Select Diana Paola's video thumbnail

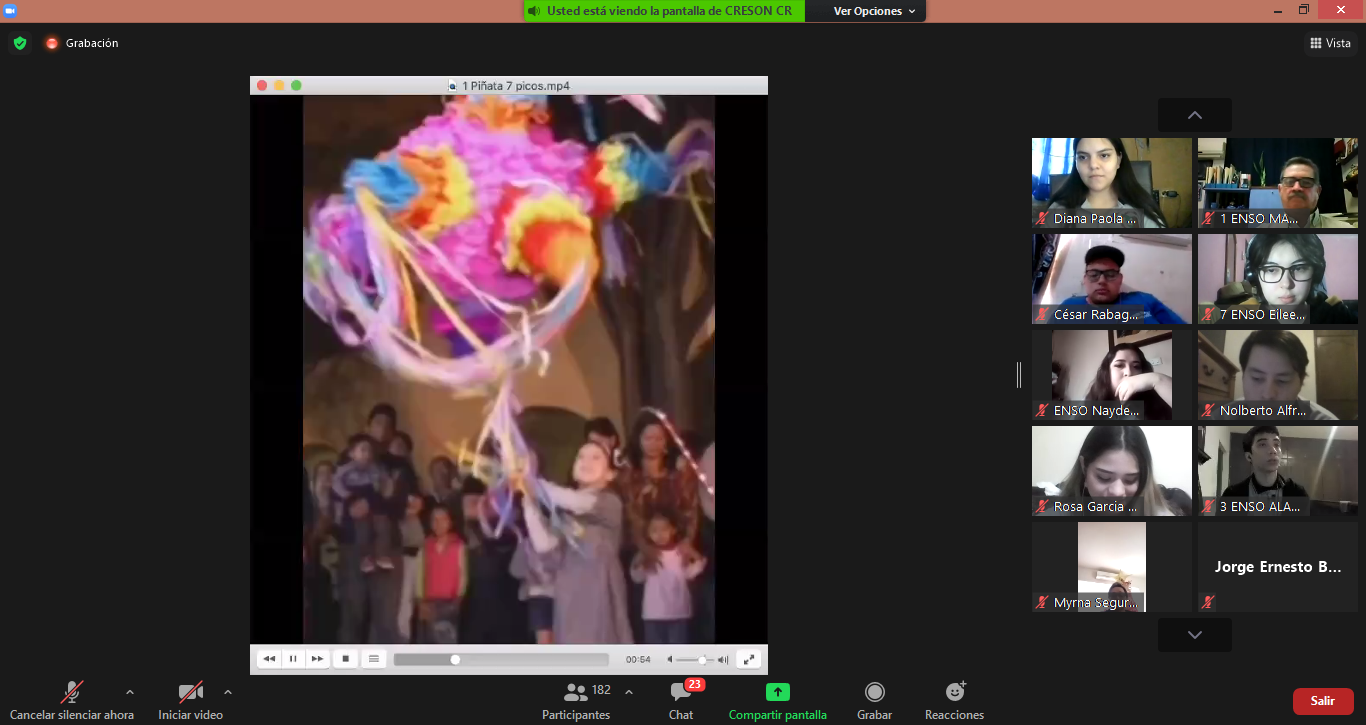[1111, 183]
